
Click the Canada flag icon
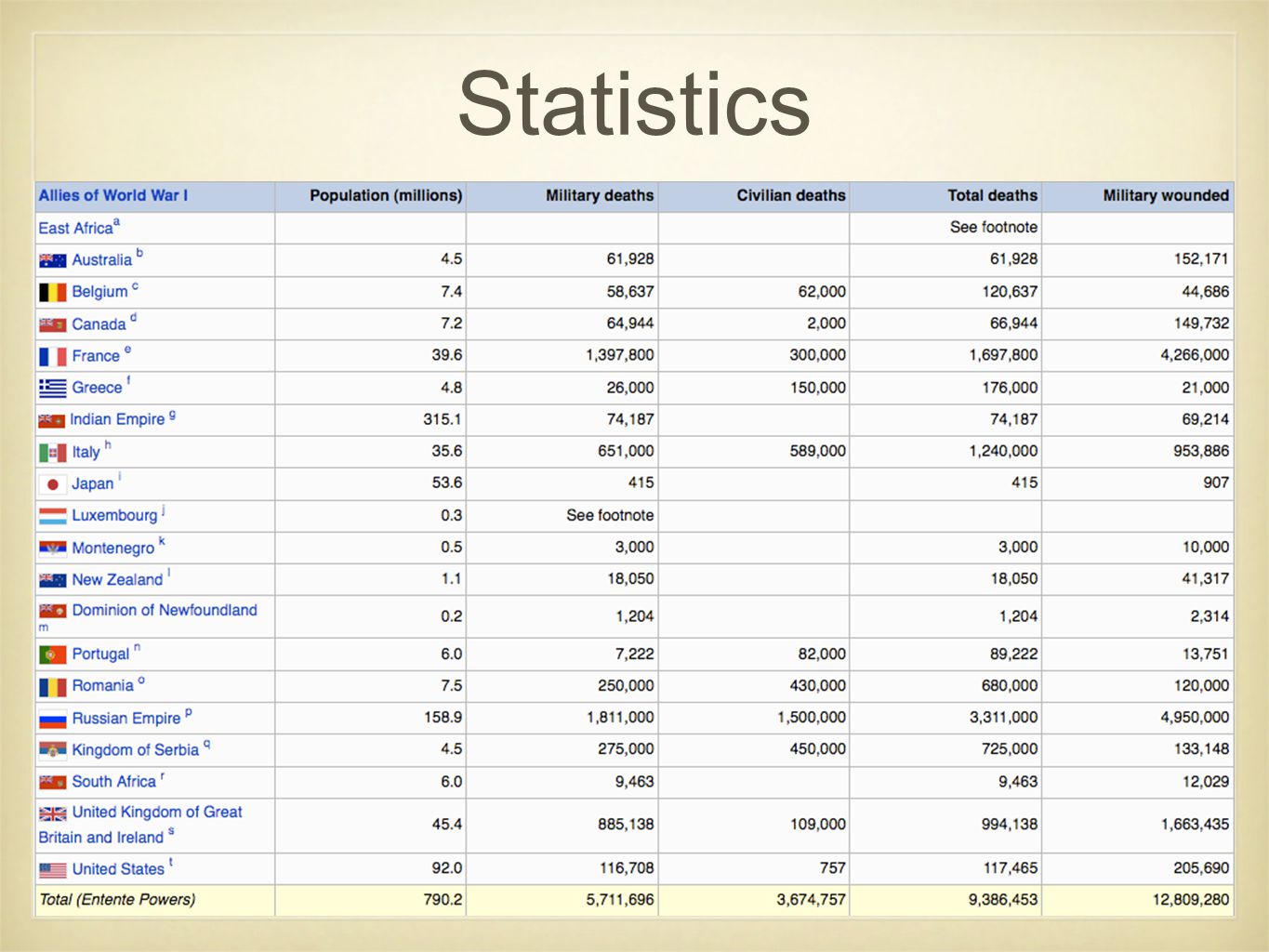52,325
